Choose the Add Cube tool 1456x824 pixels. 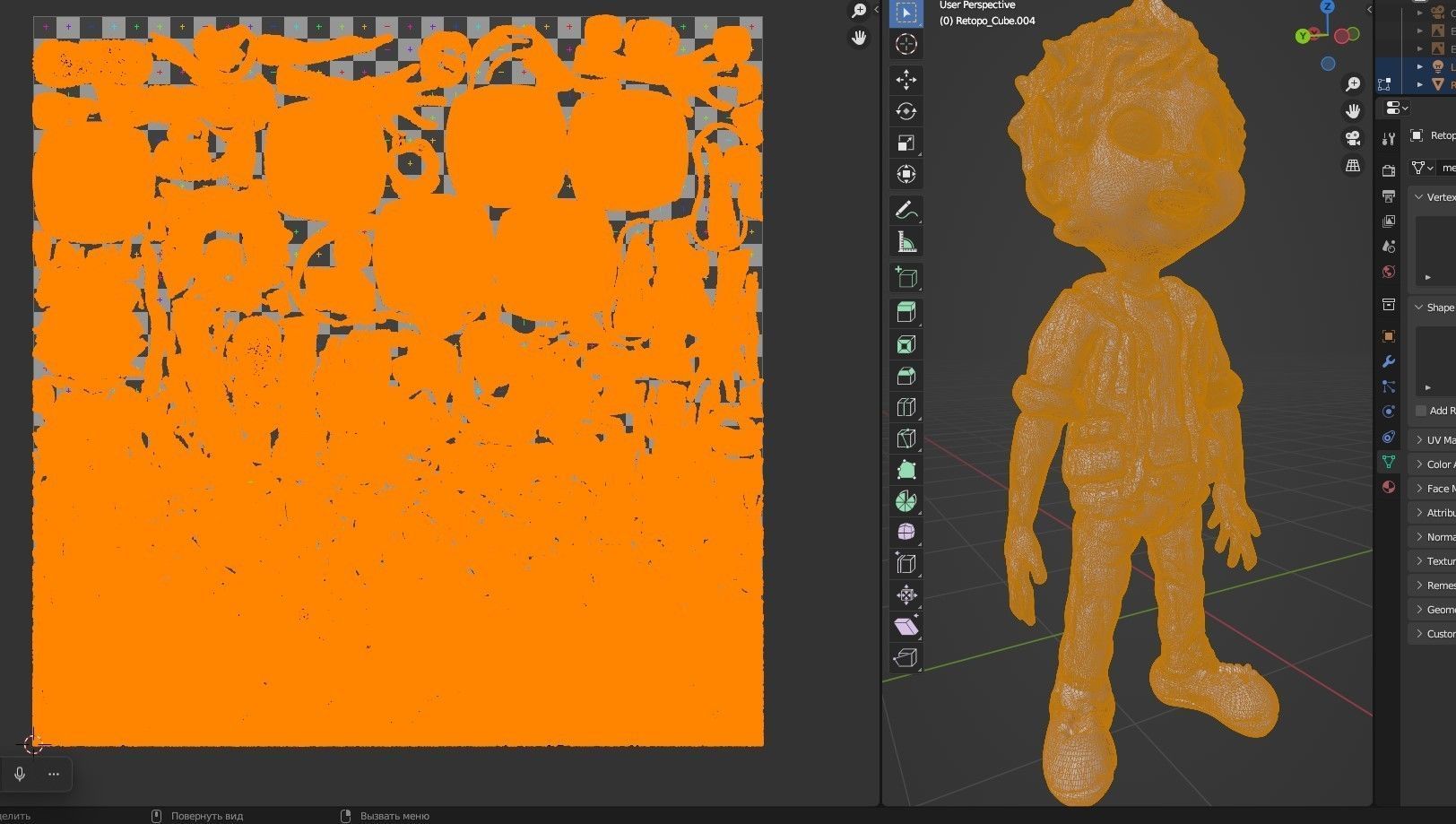906,278
